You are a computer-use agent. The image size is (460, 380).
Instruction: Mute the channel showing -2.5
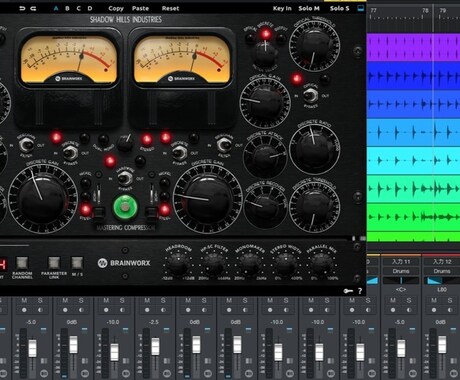[147, 300]
